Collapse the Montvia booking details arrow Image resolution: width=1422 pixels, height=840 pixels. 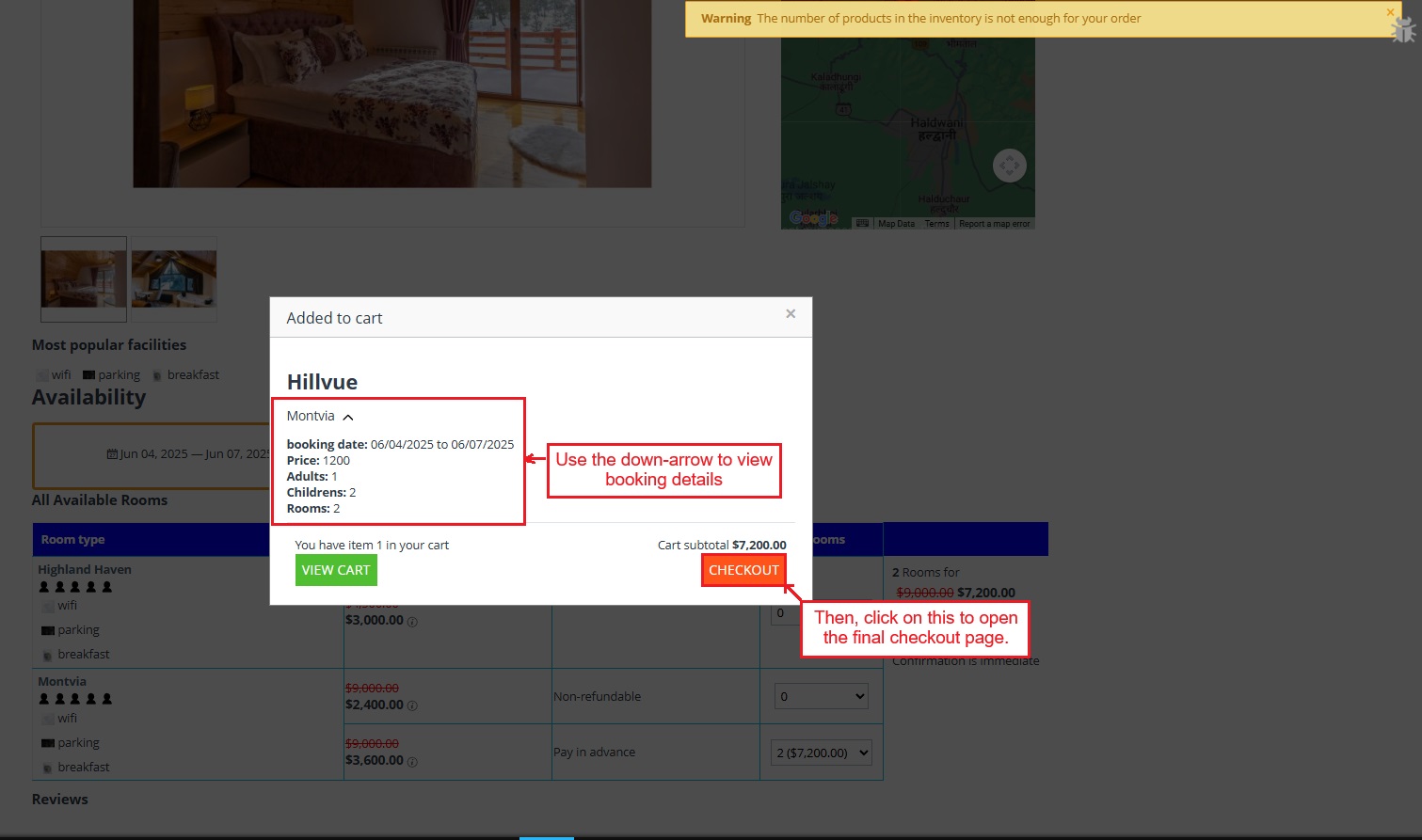(x=348, y=417)
